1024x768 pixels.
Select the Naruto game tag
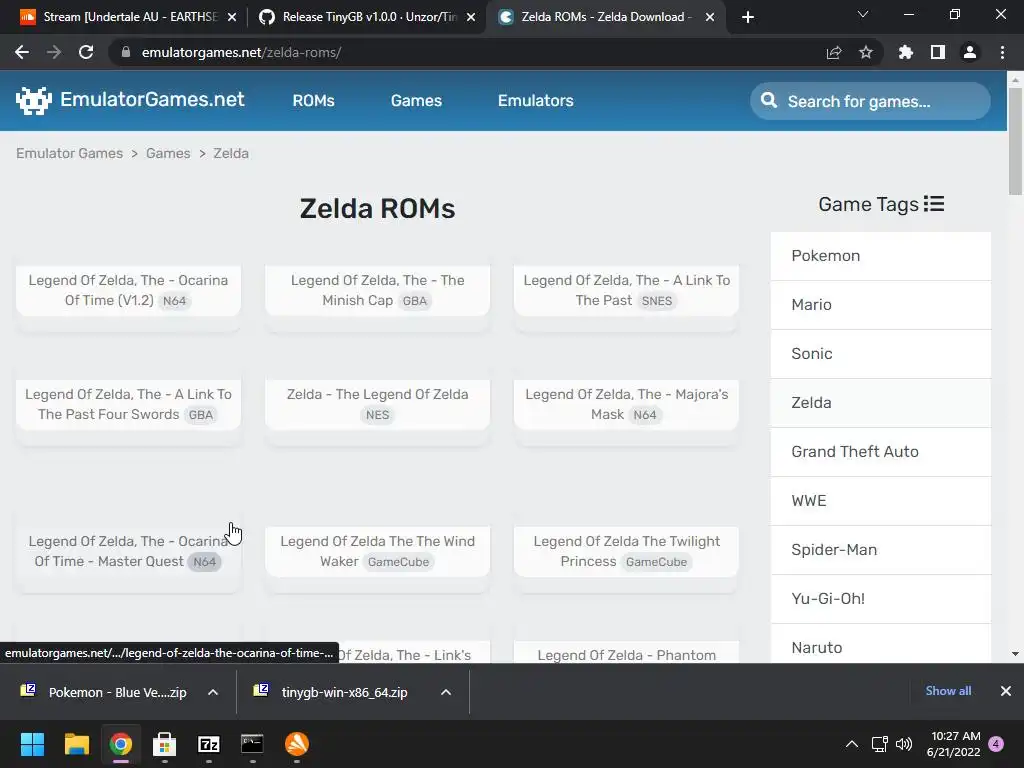click(880, 644)
